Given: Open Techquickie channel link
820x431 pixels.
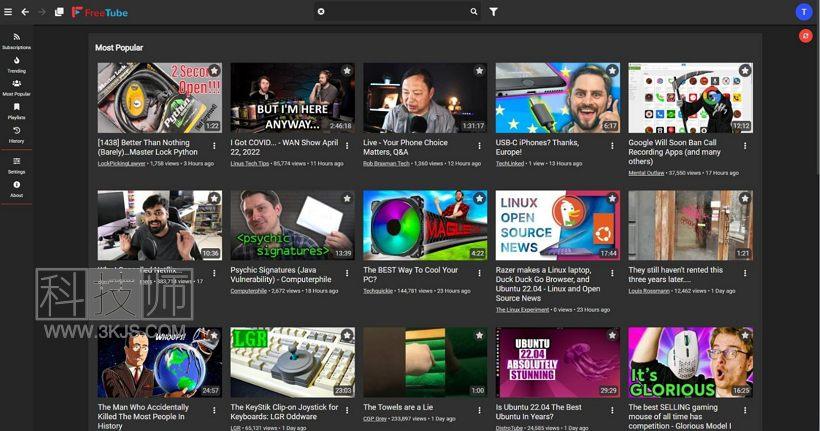Looking at the screenshot, I should [x=378, y=291].
